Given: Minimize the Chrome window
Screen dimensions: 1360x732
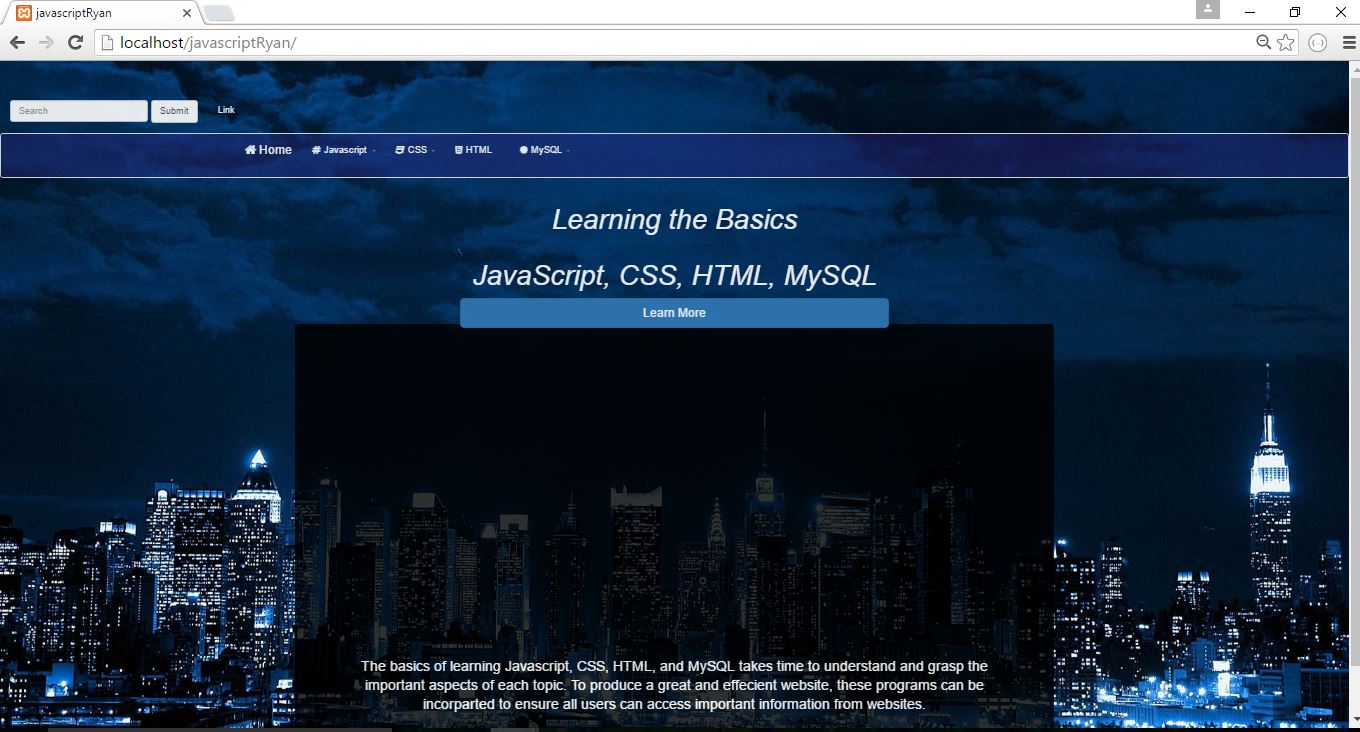Looking at the screenshot, I should click(x=1250, y=12).
